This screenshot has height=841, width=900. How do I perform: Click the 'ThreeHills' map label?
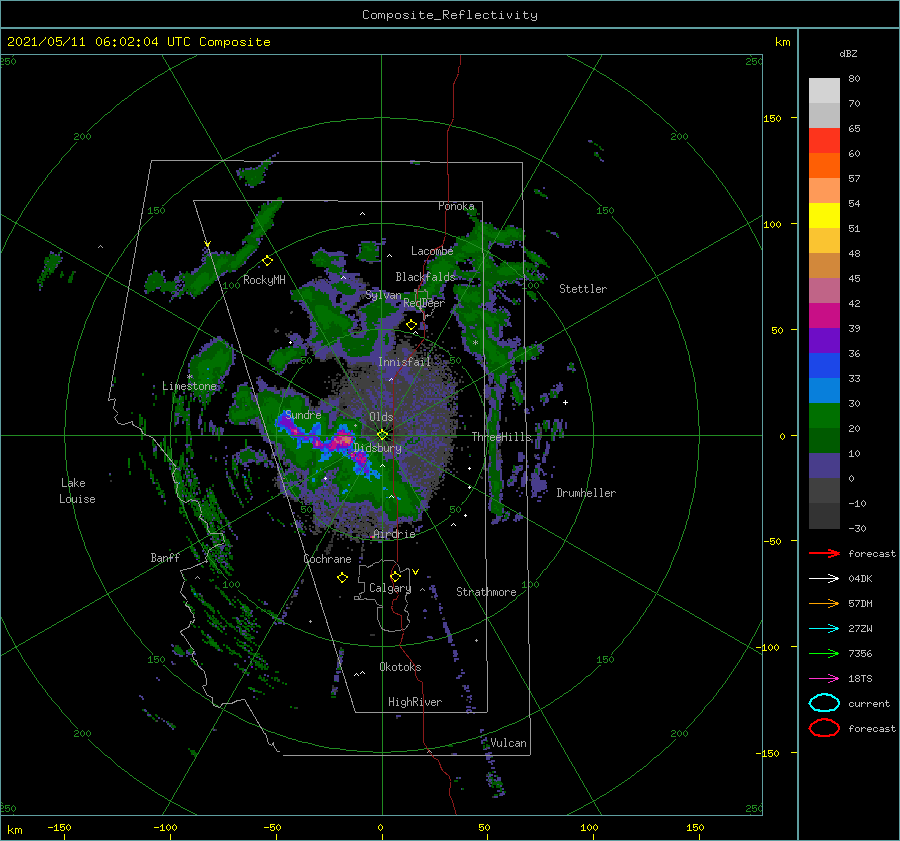point(502,437)
